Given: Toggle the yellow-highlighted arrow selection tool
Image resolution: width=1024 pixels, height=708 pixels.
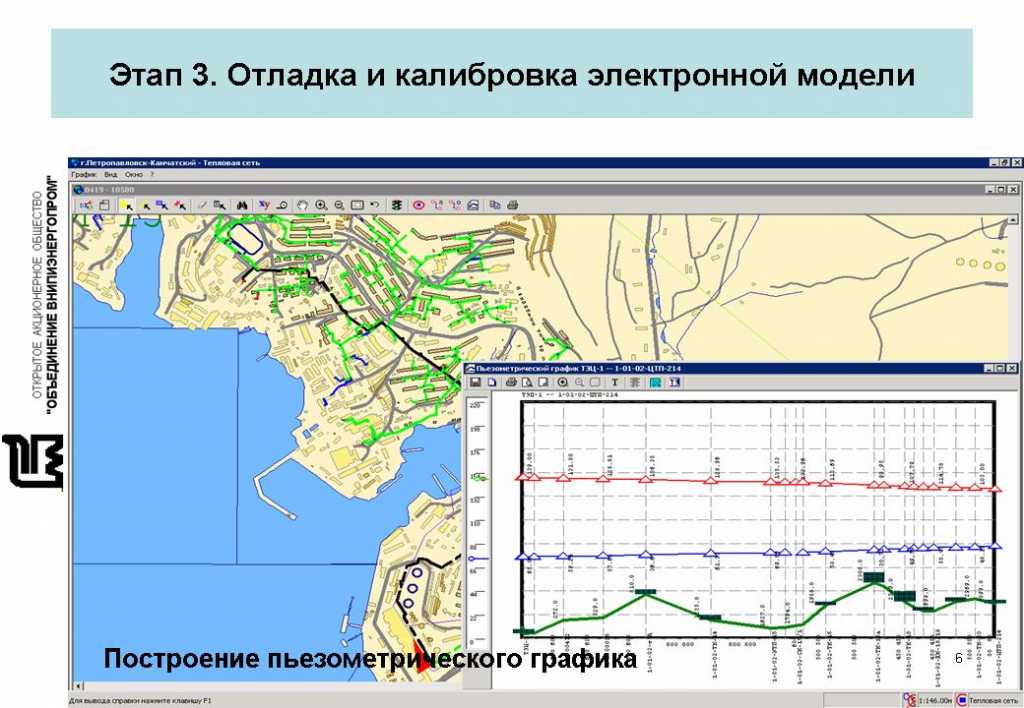Looking at the screenshot, I should point(126,204).
